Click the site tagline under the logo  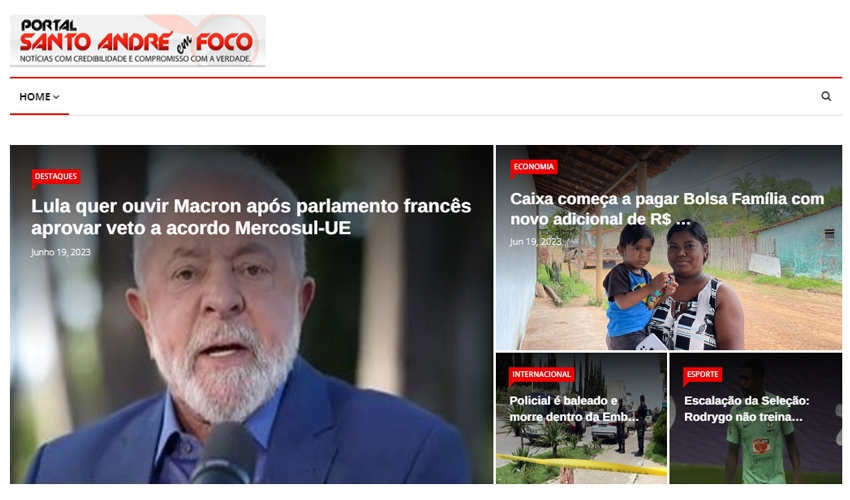[x=136, y=59]
